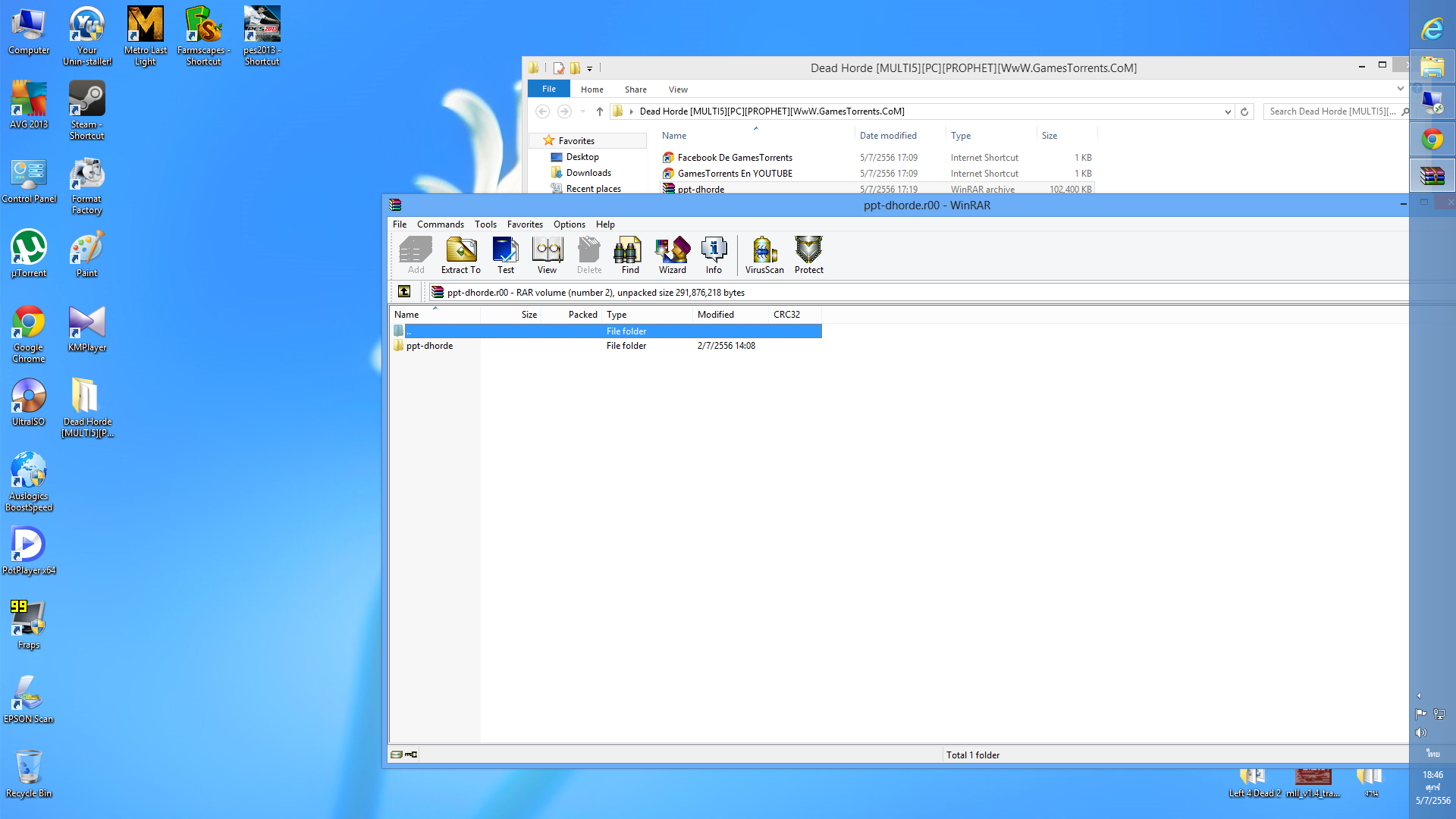
Task: Switch to the Share ribbon tab
Action: [635, 89]
